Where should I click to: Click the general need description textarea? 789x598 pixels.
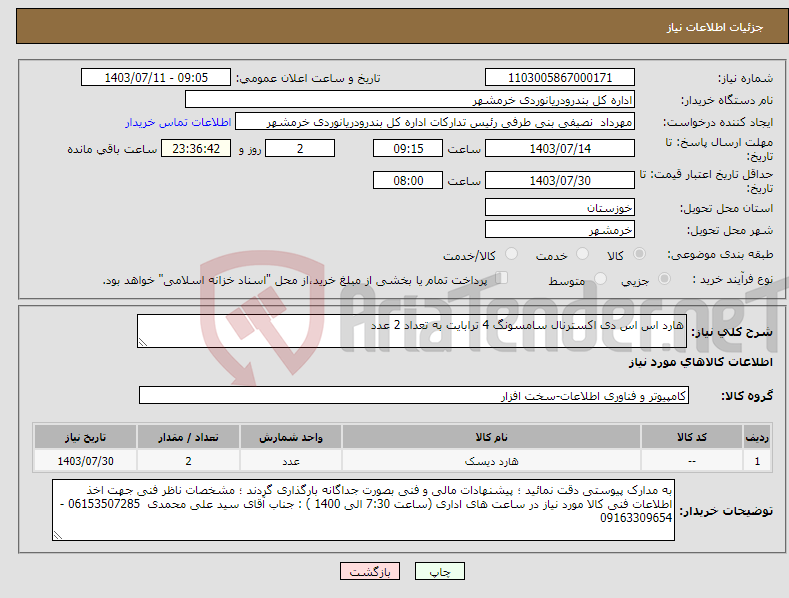coord(412,331)
